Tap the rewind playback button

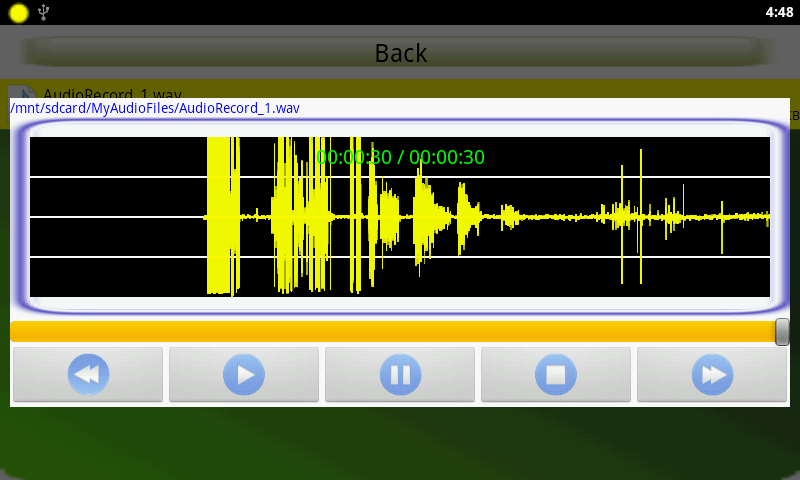[88, 374]
